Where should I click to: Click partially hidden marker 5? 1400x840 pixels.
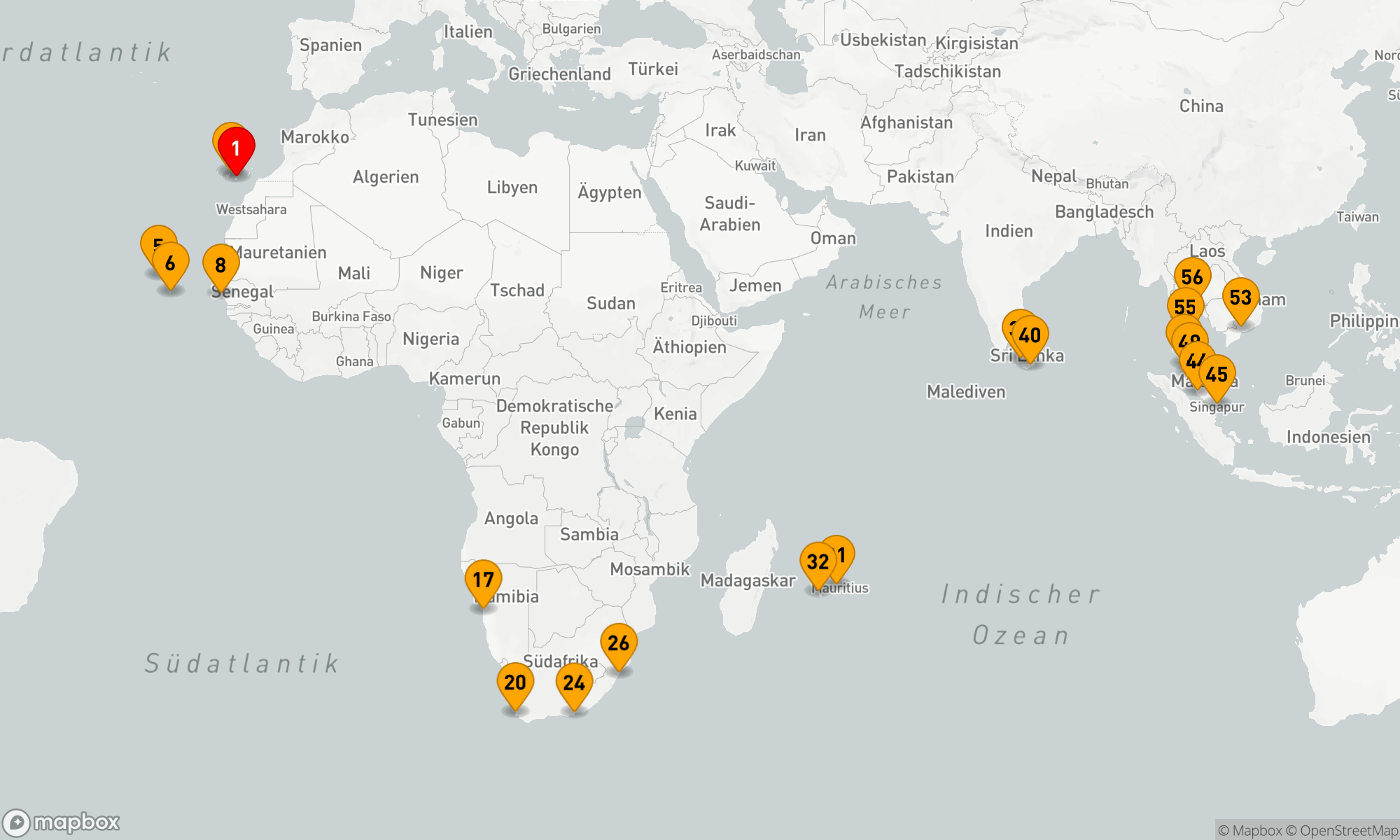[154, 238]
